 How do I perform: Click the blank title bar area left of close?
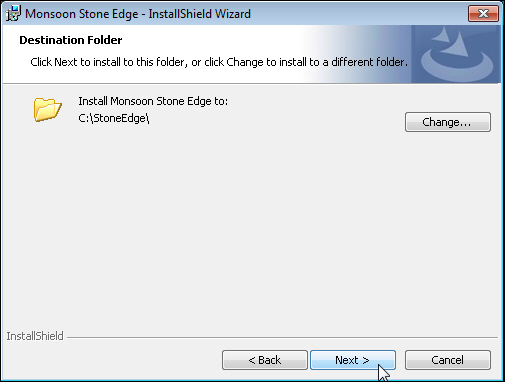[x=358, y=14]
